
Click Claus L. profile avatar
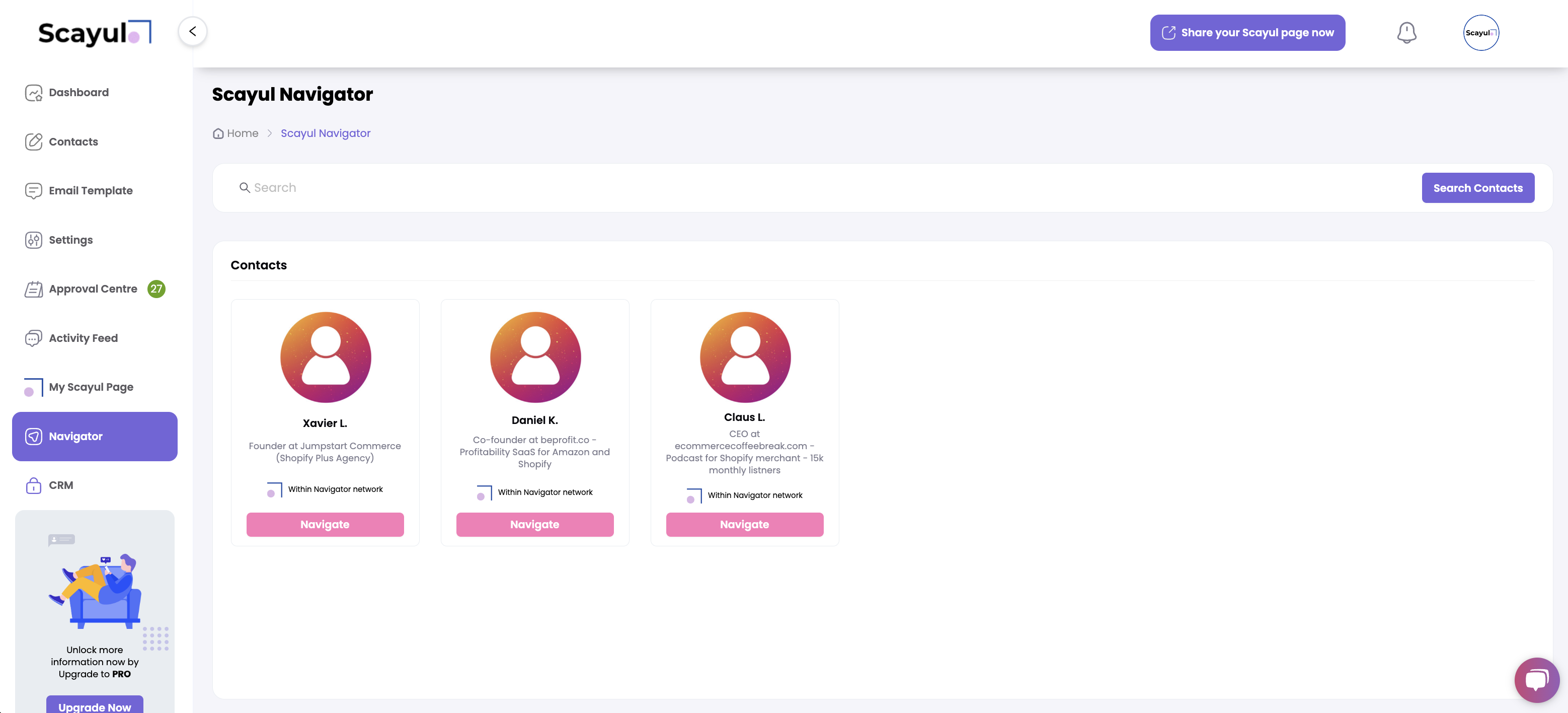pos(745,358)
